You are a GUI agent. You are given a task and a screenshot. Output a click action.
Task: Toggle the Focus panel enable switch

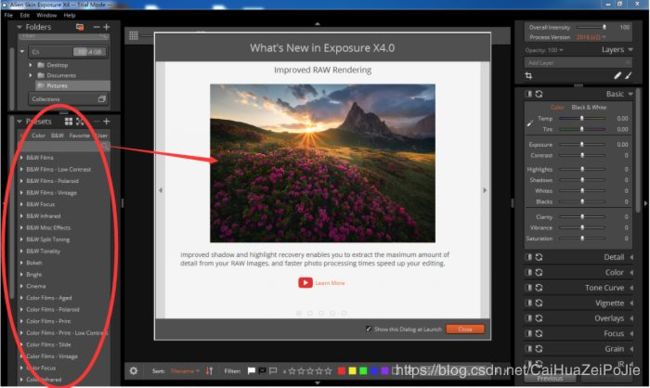529,334
